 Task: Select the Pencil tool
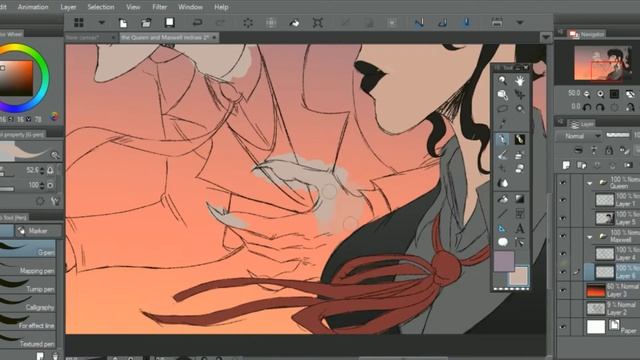coord(520,140)
